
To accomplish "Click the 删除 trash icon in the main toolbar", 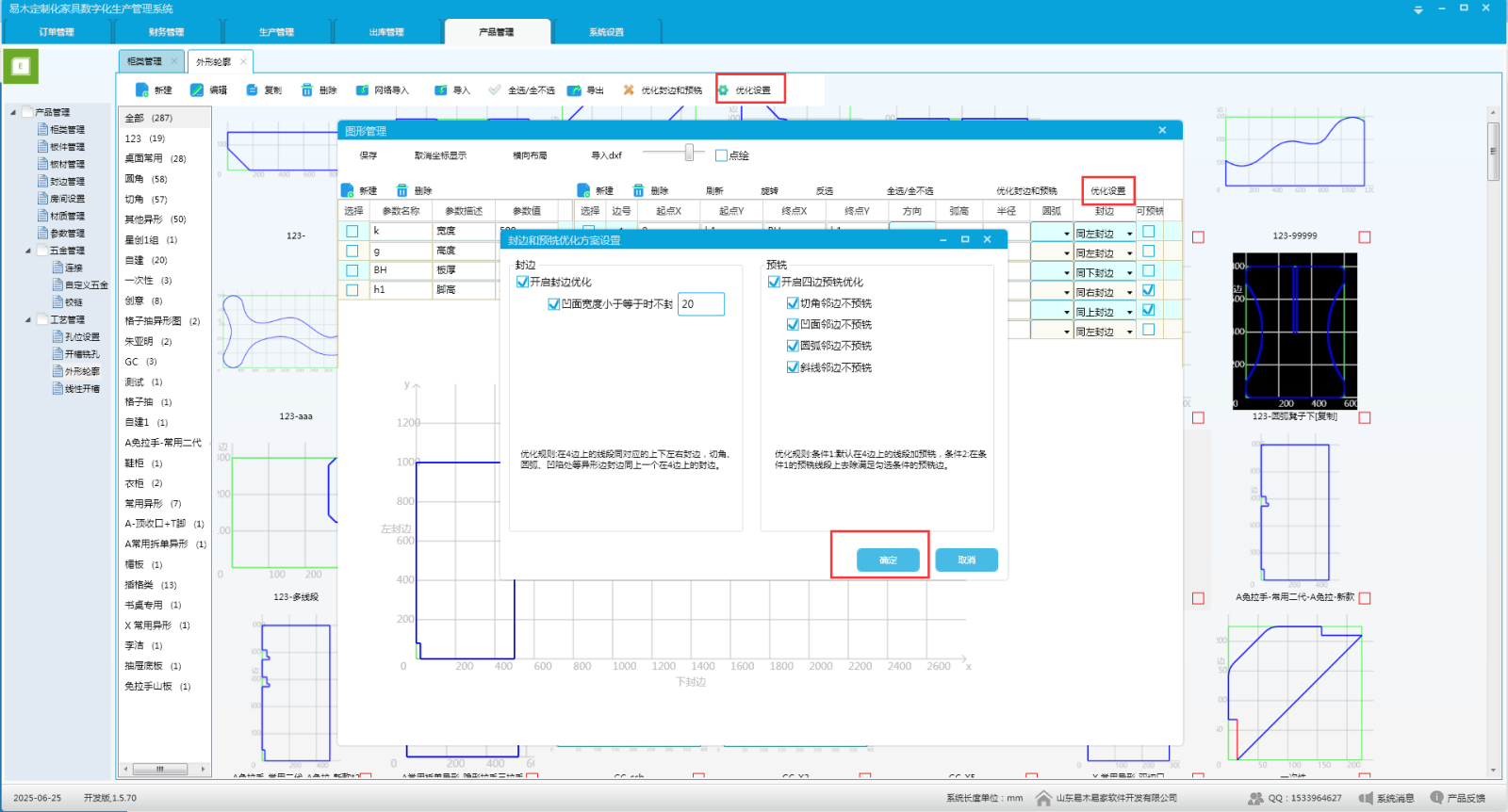I will [x=307, y=90].
